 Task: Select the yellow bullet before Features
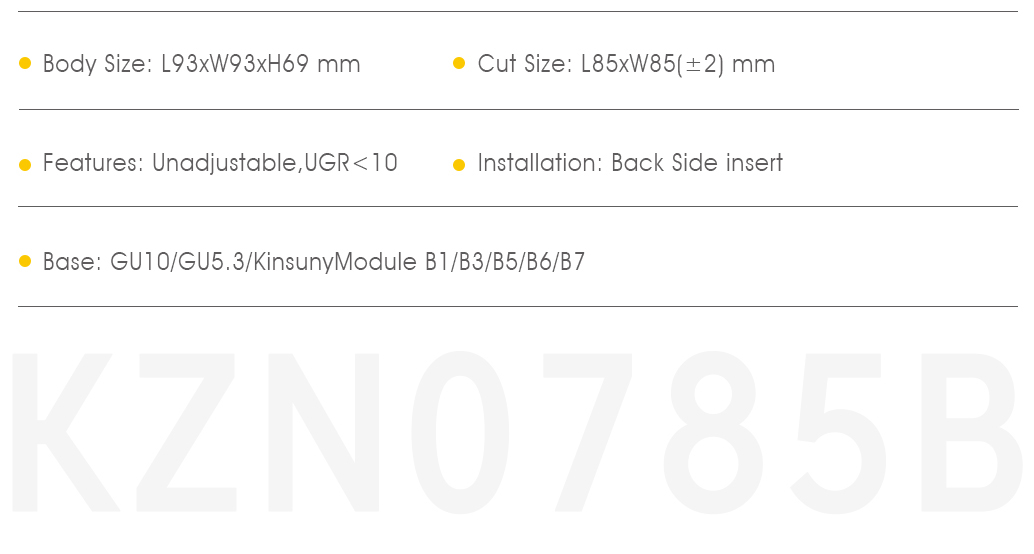25,165
